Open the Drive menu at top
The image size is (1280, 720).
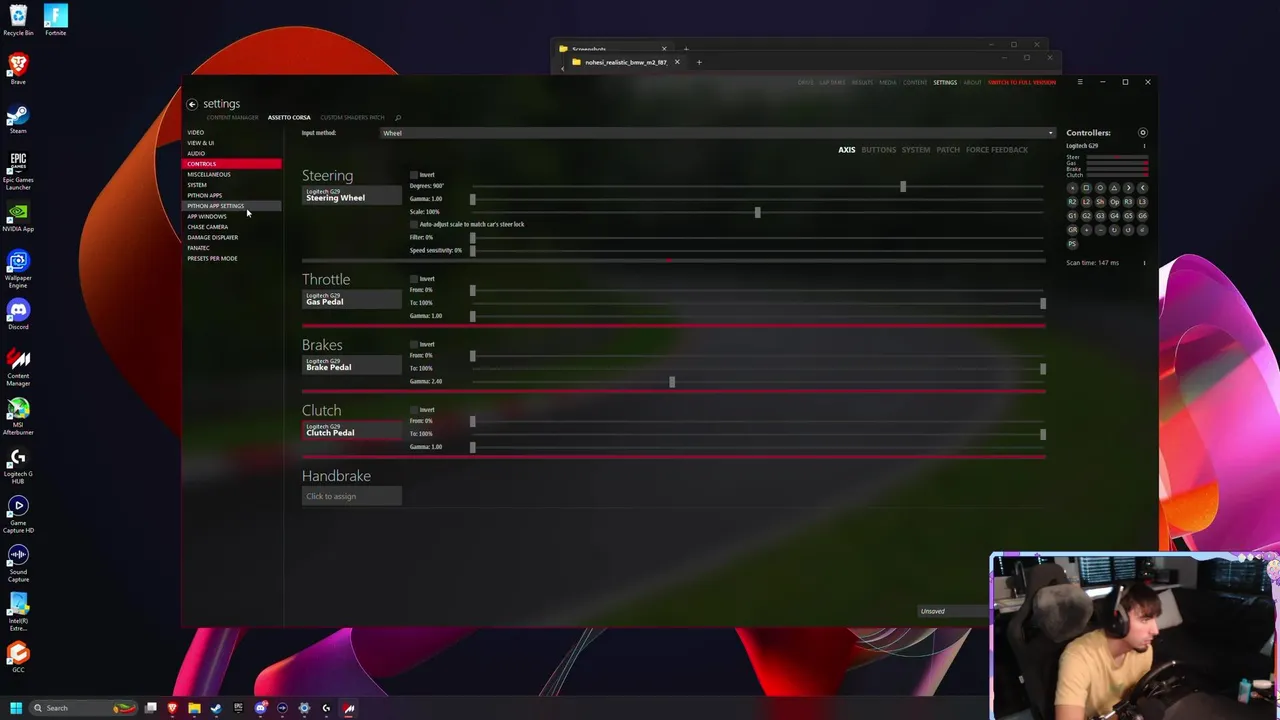pos(806,82)
